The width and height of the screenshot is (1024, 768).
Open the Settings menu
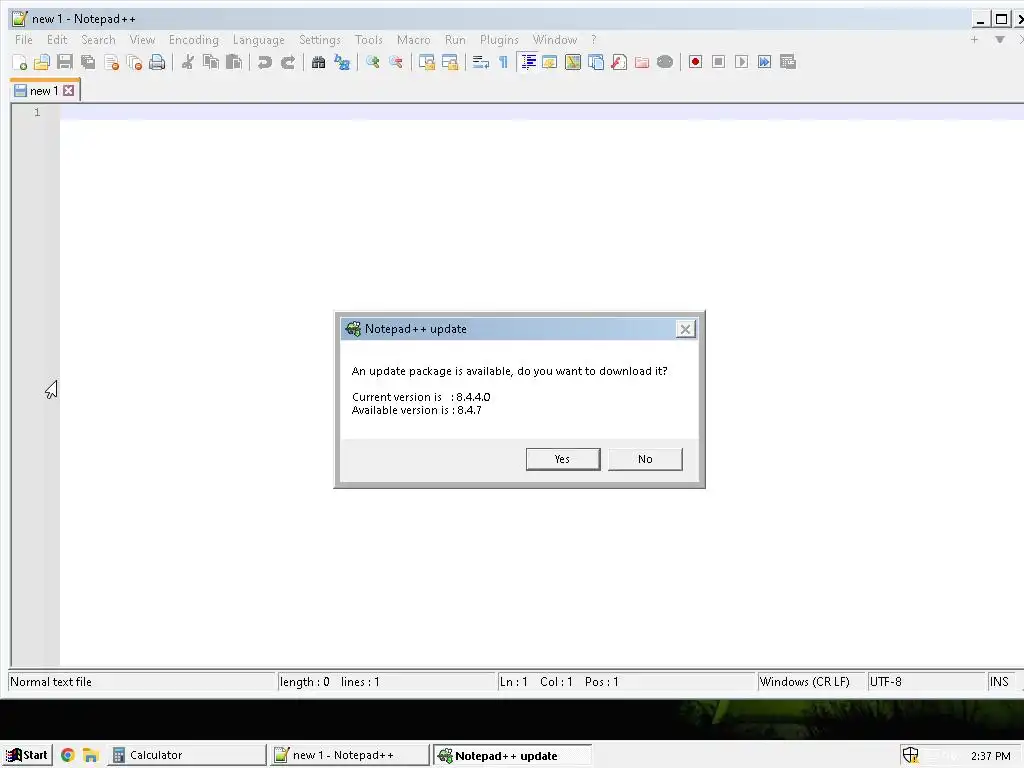pyautogui.click(x=319, y=40)
